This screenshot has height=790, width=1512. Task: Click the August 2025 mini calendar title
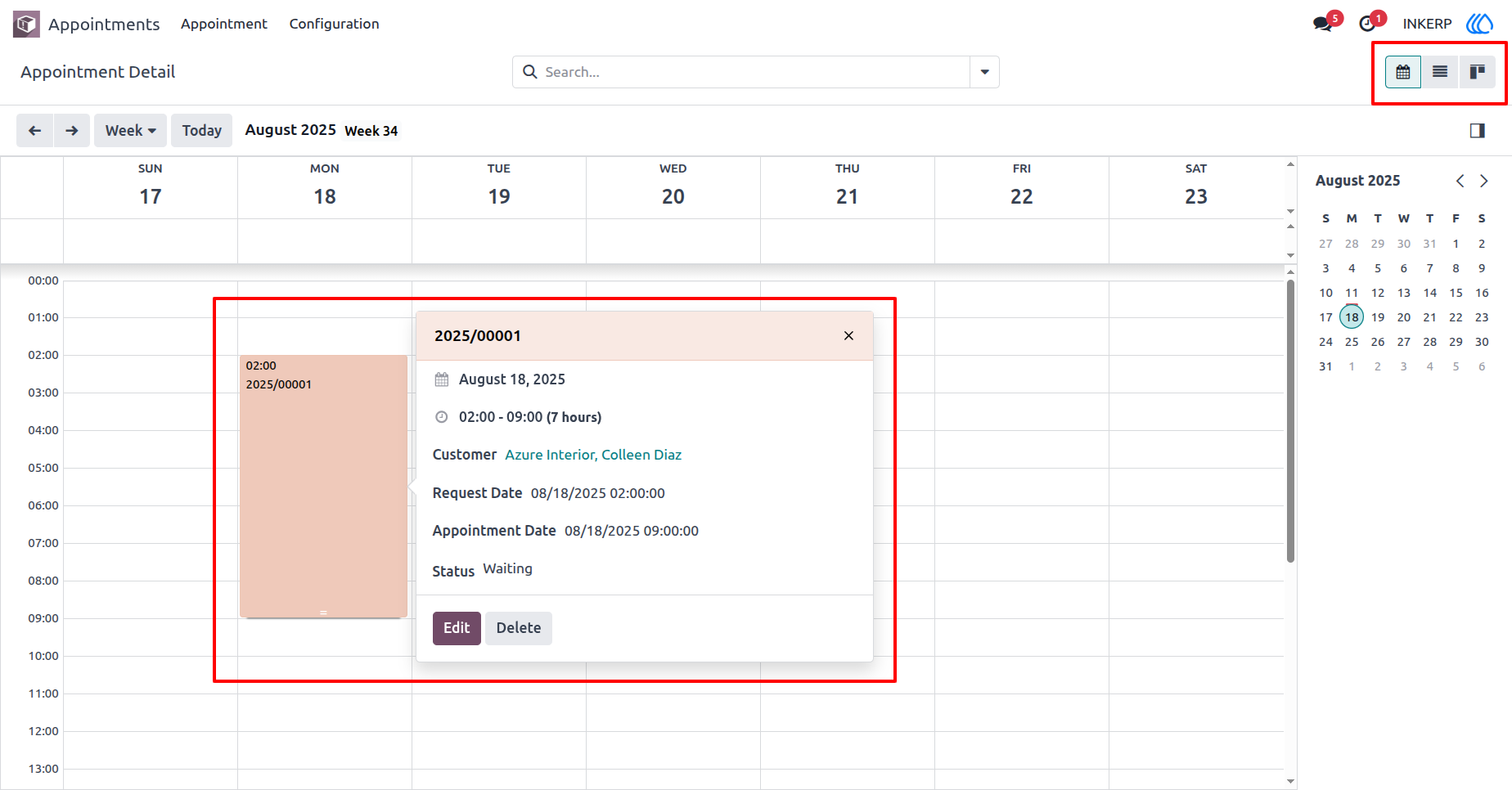coord(1357,181)
